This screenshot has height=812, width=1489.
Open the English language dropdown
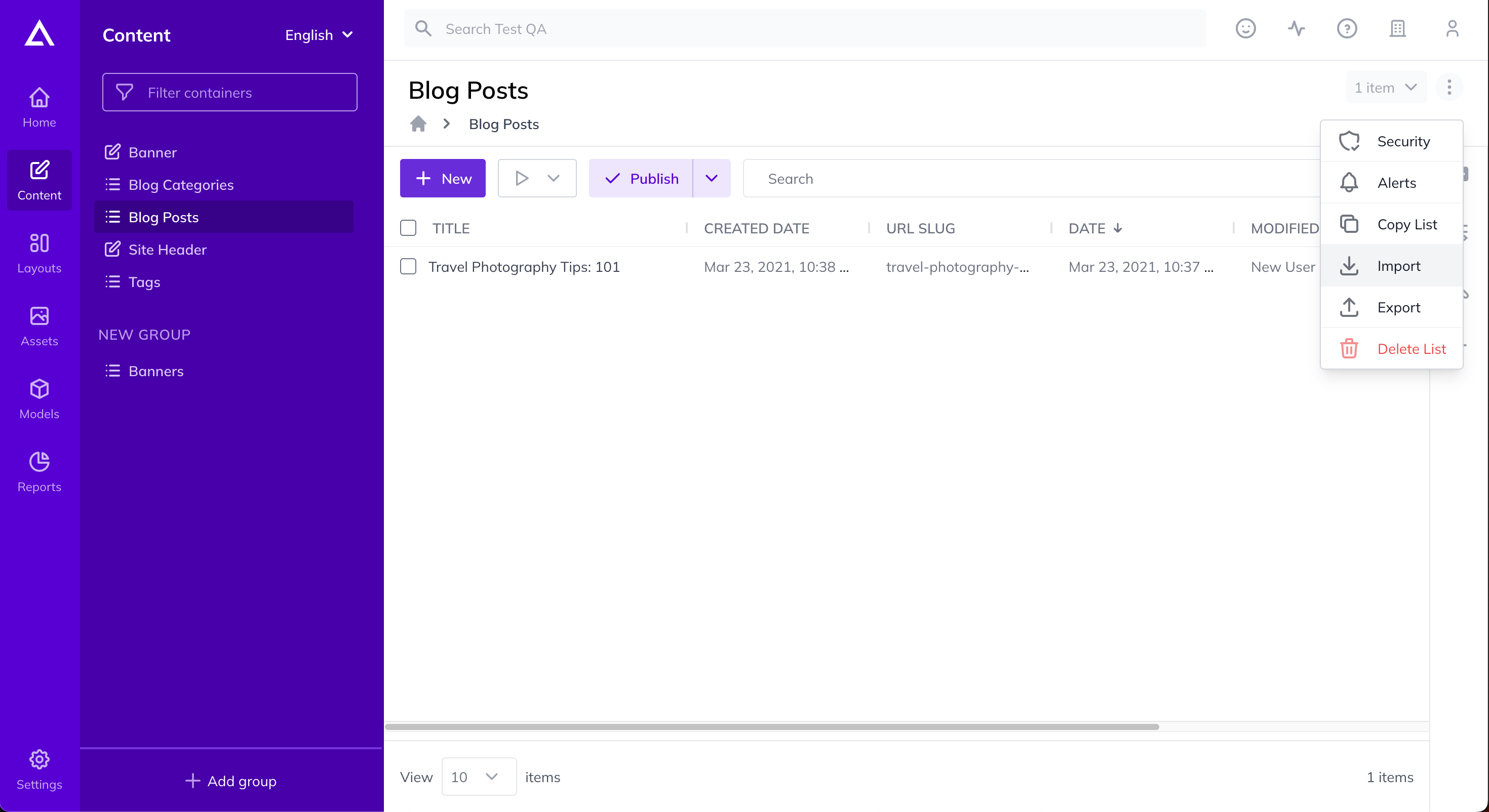(x=319, y=34)
